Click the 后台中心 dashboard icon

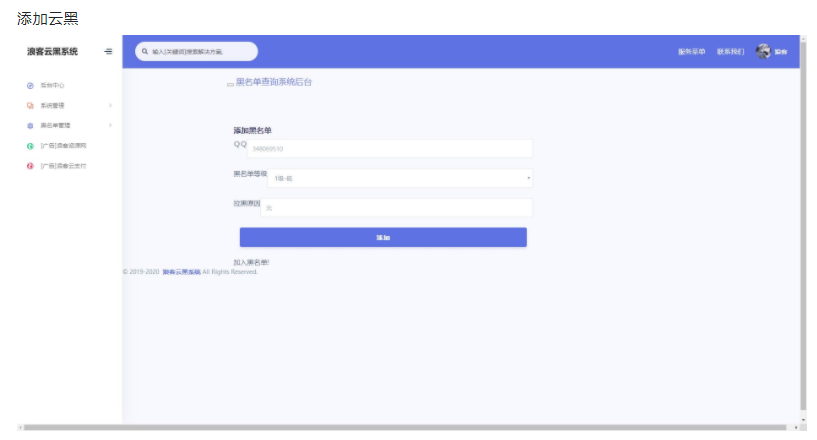(30, 85)
